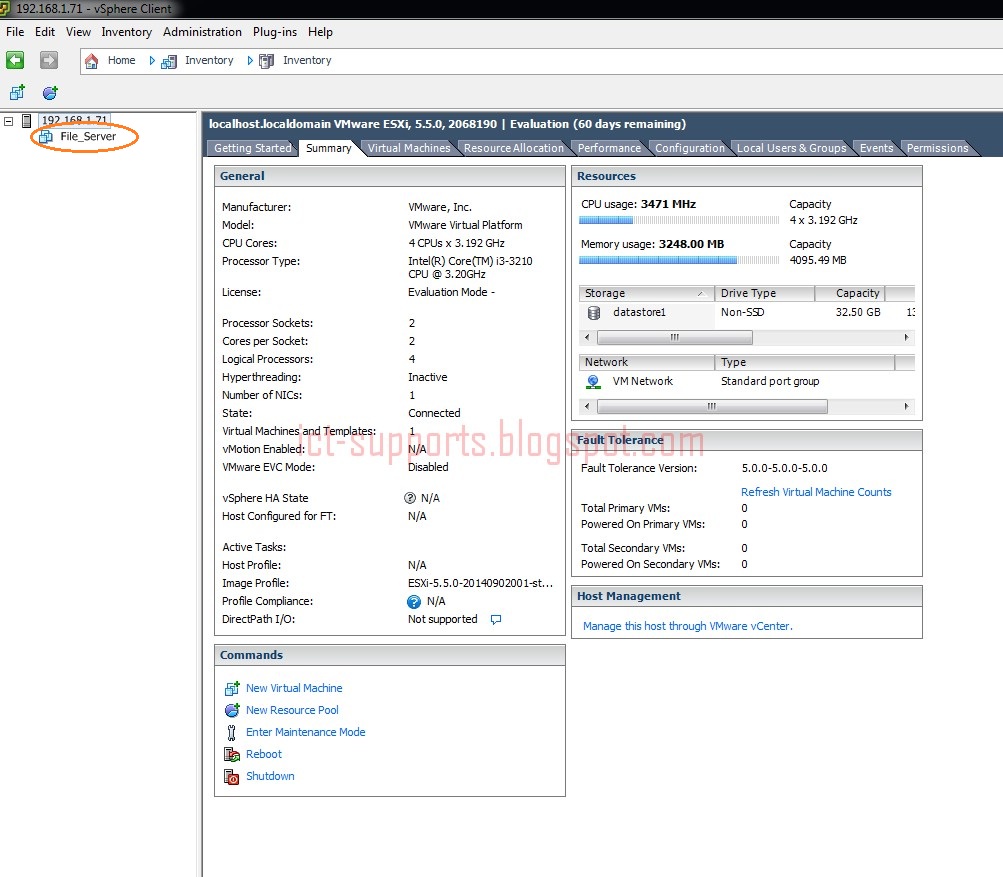
Task: Click New Resource Pool toolbar icon
Action: pos(50,93)
